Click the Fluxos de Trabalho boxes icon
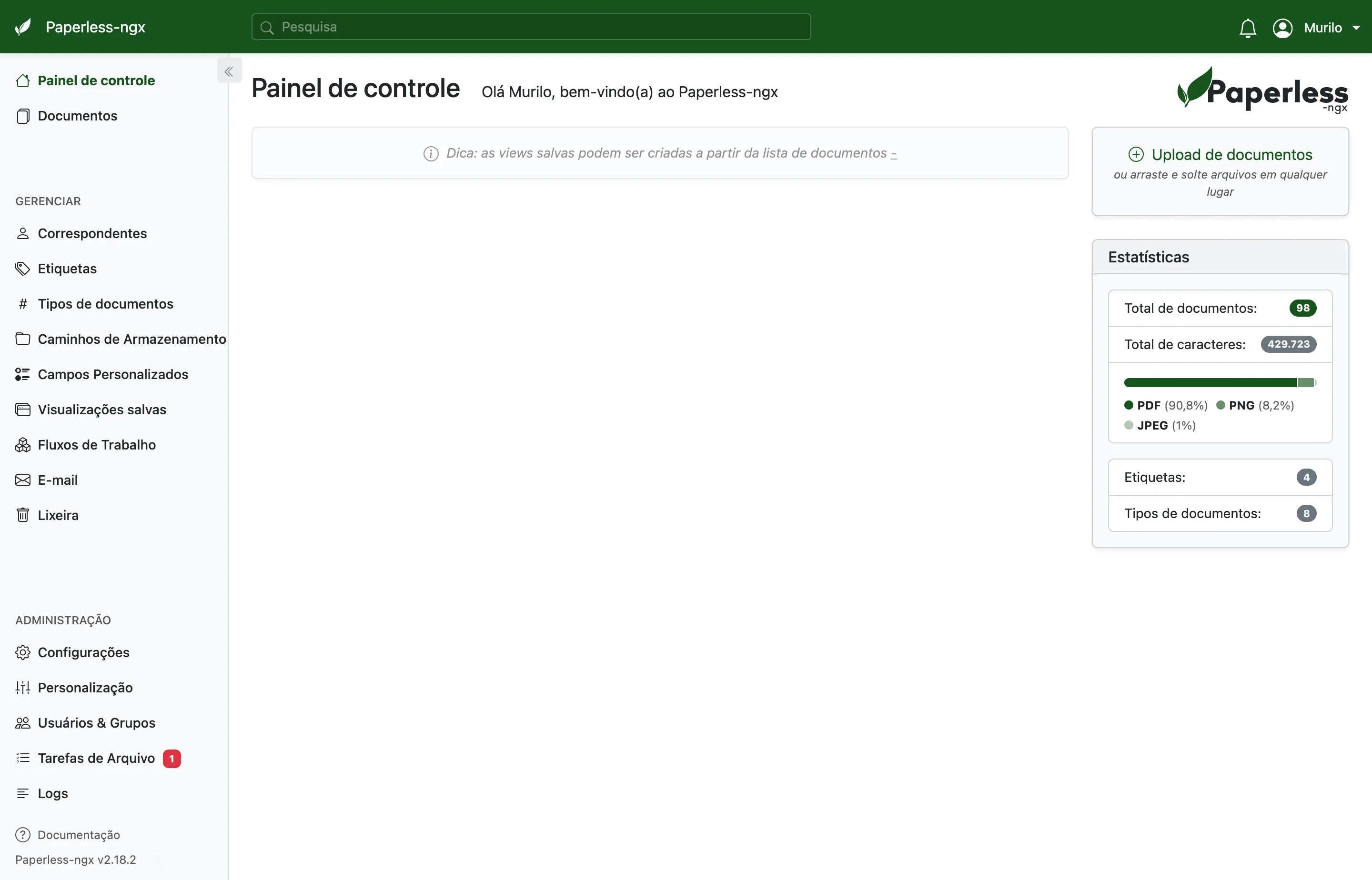 [x=23, y=445]
